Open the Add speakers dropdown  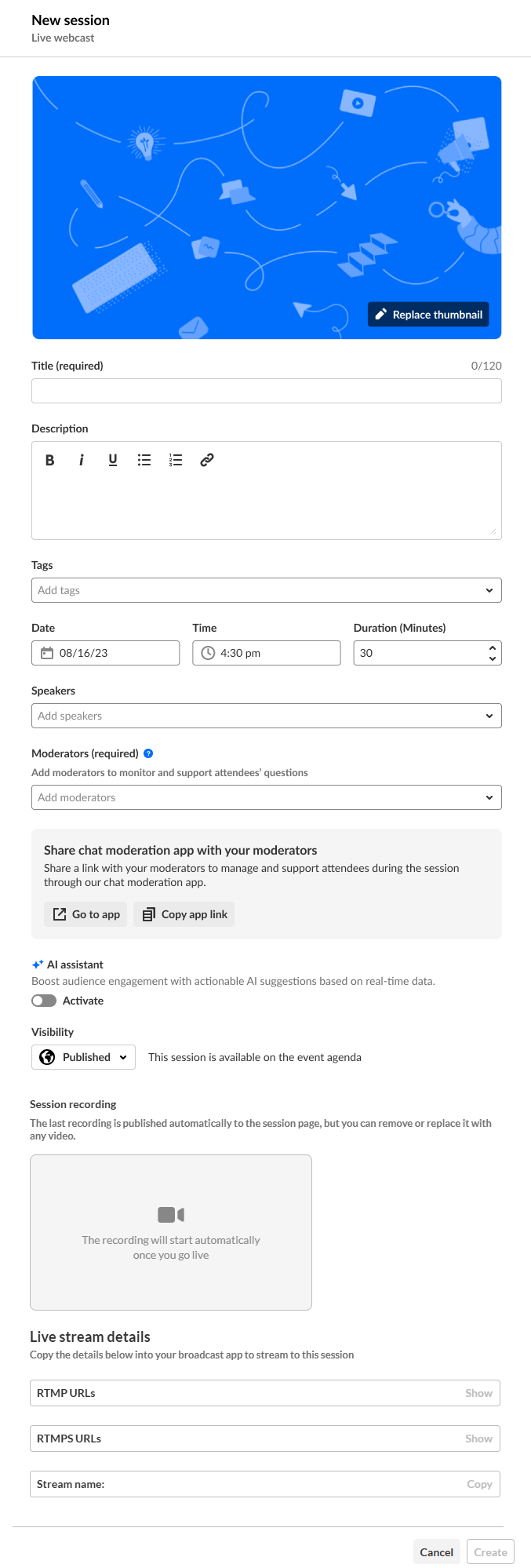489,716
